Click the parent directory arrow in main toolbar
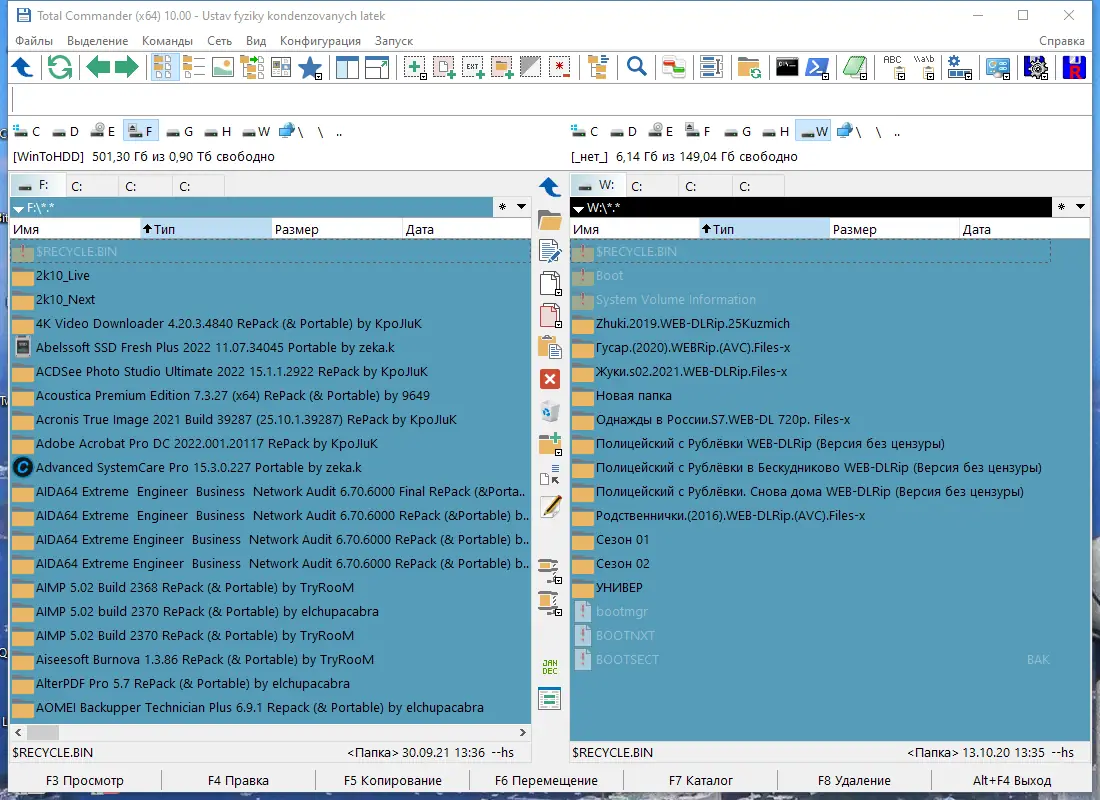1100x800 pixels. (22, 68)
